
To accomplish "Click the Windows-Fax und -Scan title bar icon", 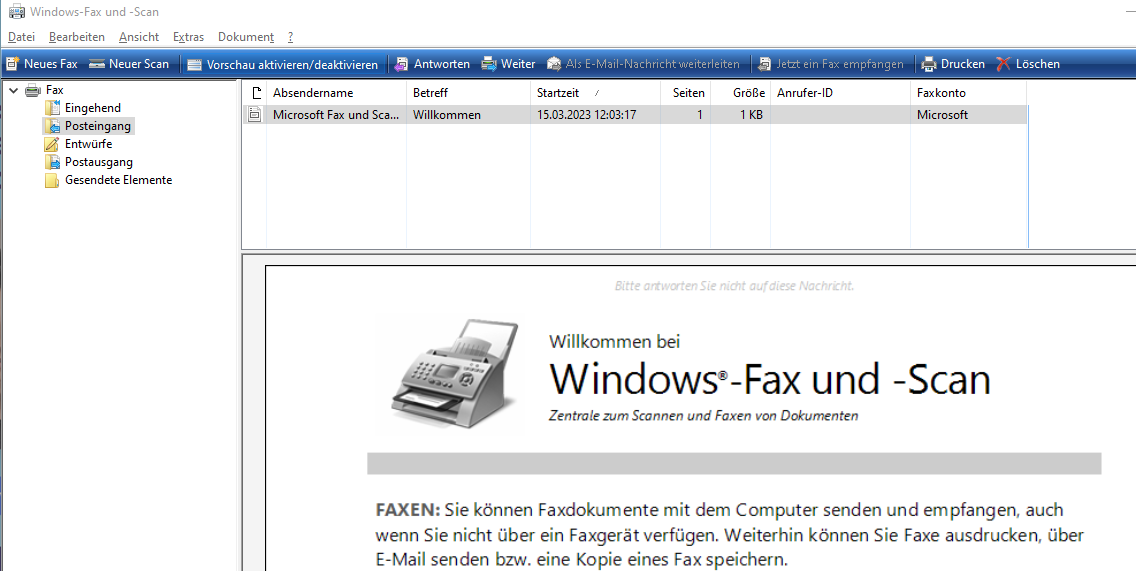I will point(16,12).
